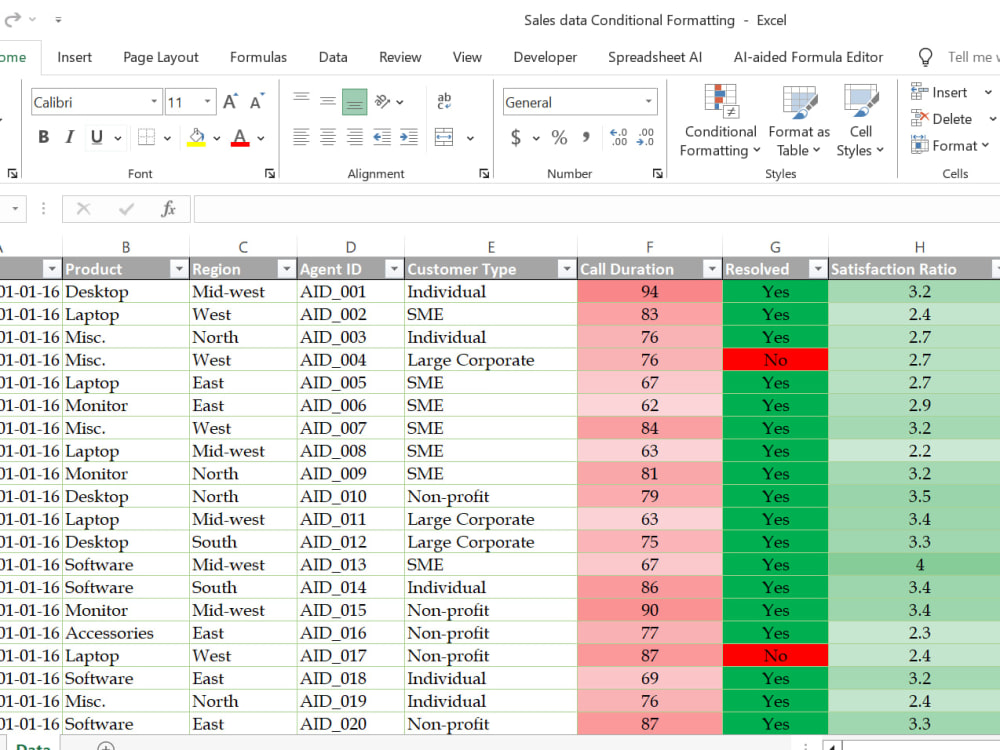Switch to Formulas tab

click(x=258, y=57)
